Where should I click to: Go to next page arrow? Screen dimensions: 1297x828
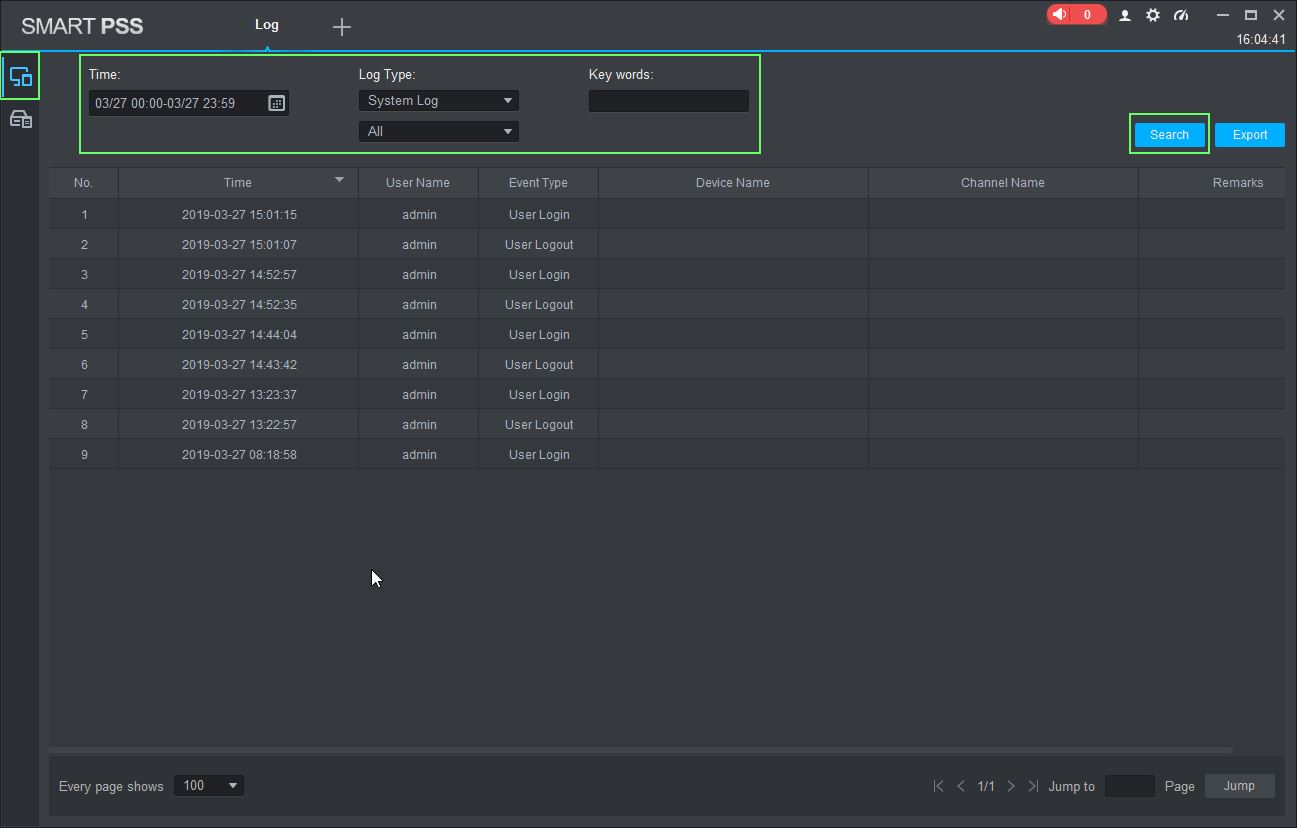pyautogui.click(x=1011, y=786)
